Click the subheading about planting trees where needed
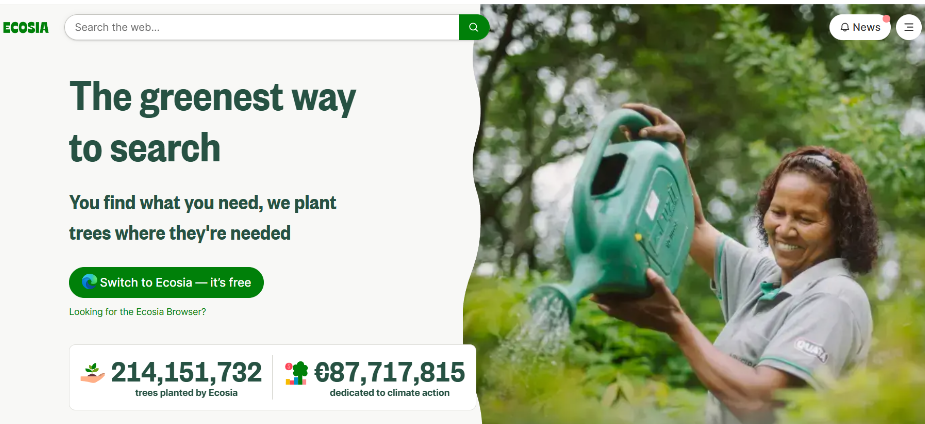This screenshot has height=424, width=925. [x=203, y=218]
